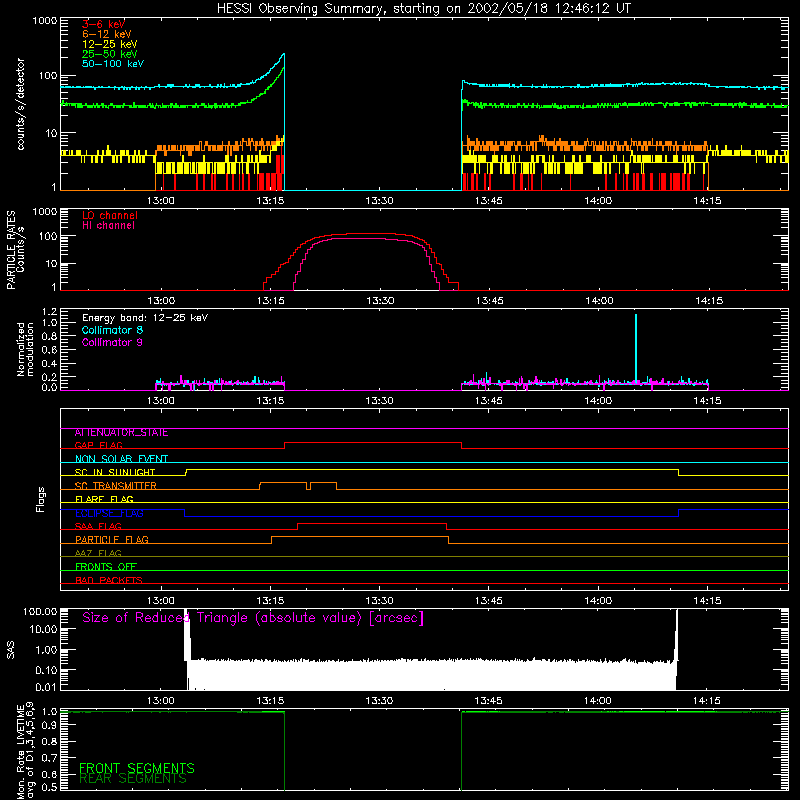800x800 pixels.
Task: Click the SC_IN_SUNLIGHT flag label
Action: (x=115, y=472)
